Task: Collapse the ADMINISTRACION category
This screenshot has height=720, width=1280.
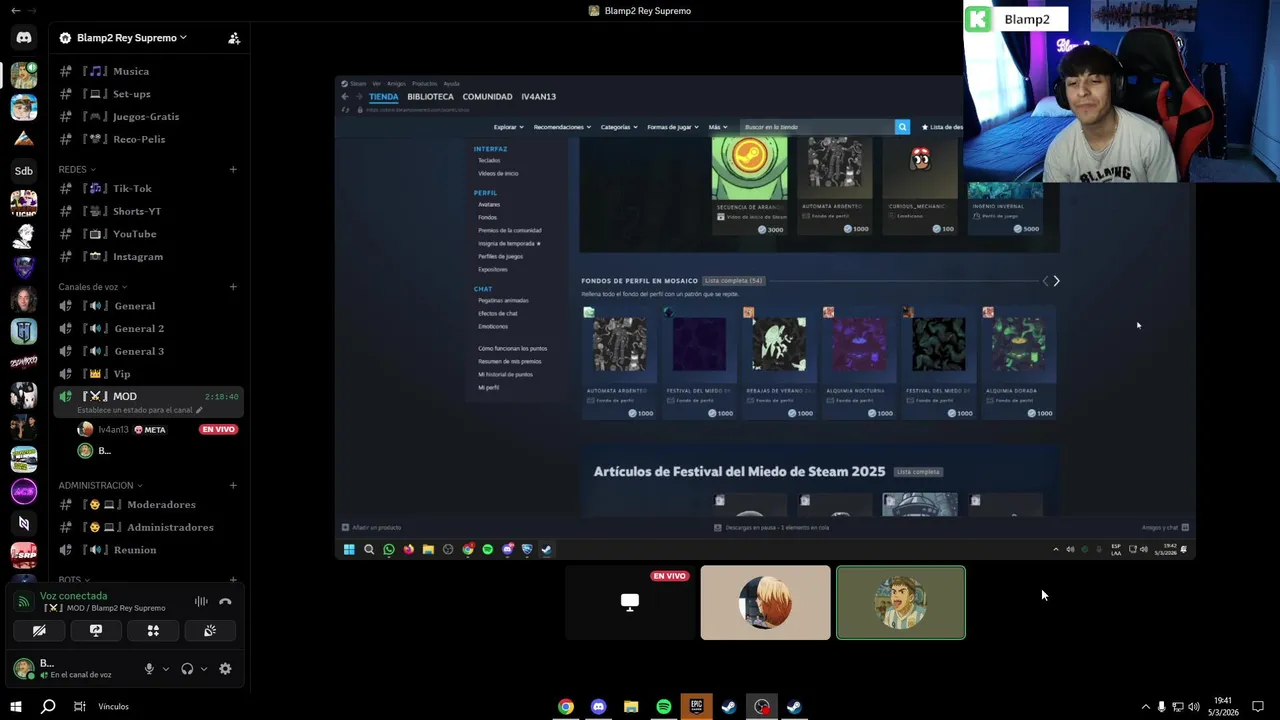Action: pos(100,485)
